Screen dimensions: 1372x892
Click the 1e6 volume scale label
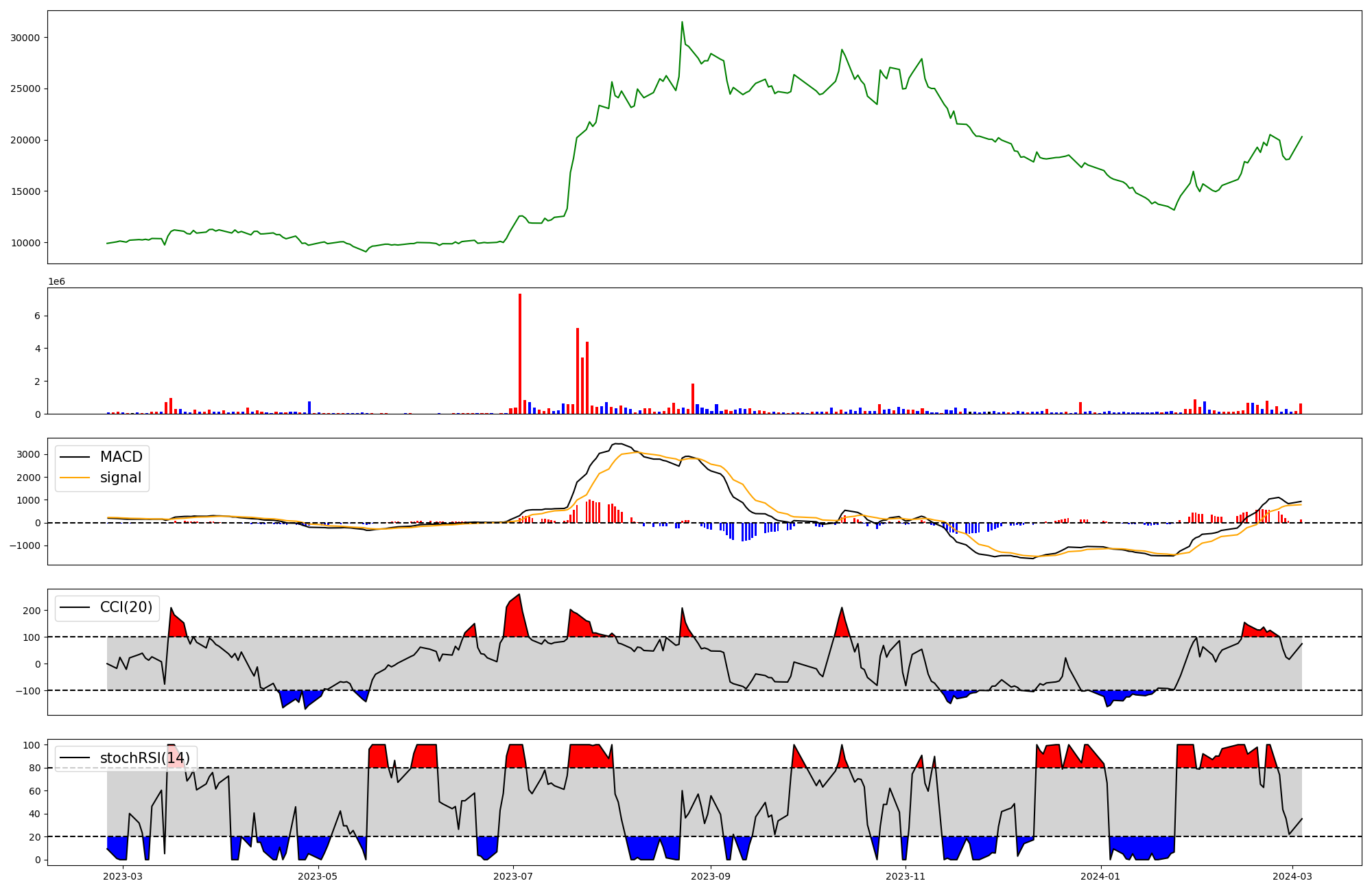click(56, 281)
